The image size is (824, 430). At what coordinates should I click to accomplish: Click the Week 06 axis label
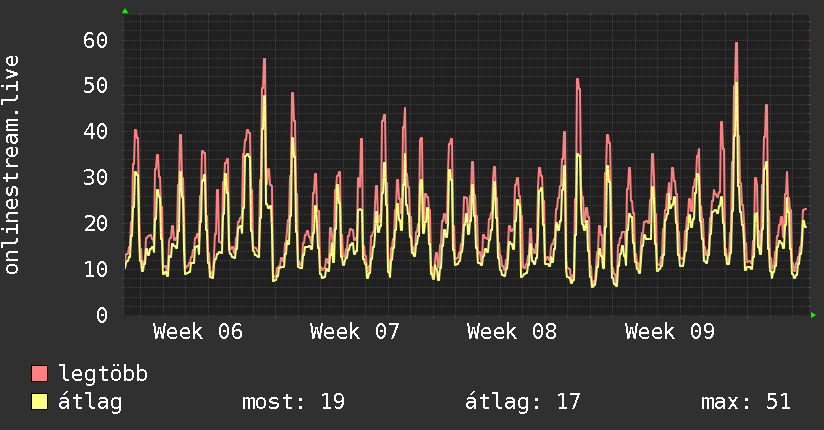point(198,332)
